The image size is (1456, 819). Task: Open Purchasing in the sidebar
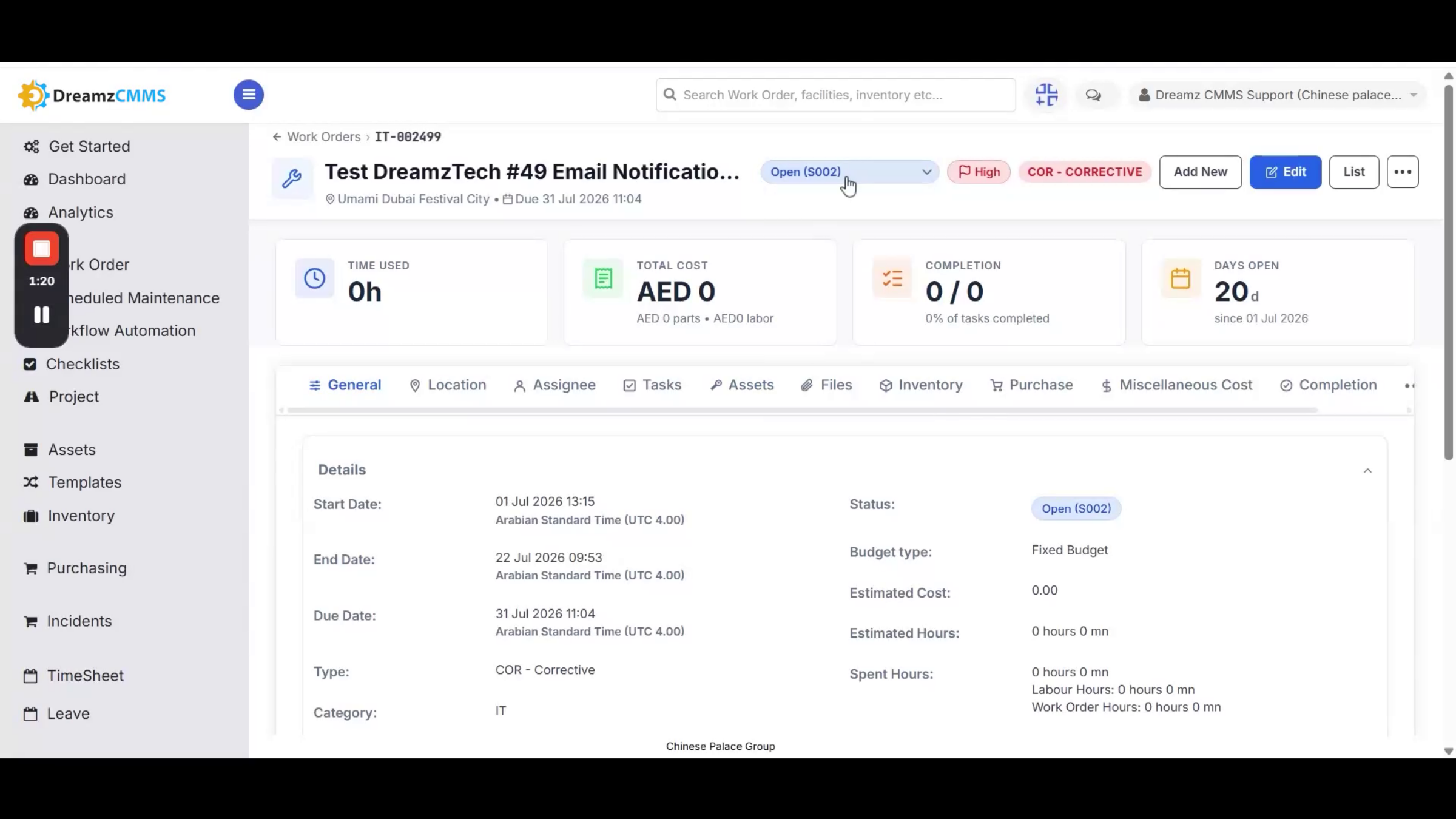tap(75, 568)
